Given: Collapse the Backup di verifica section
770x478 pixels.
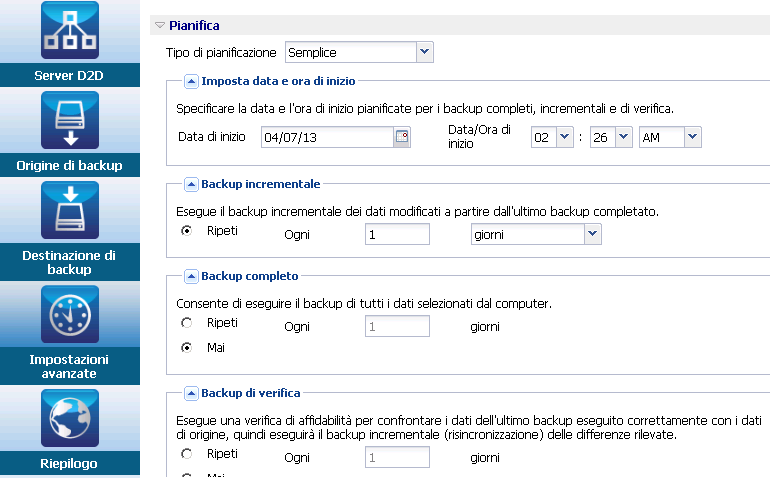Looking at the screenshot, I should pos(191,394).
